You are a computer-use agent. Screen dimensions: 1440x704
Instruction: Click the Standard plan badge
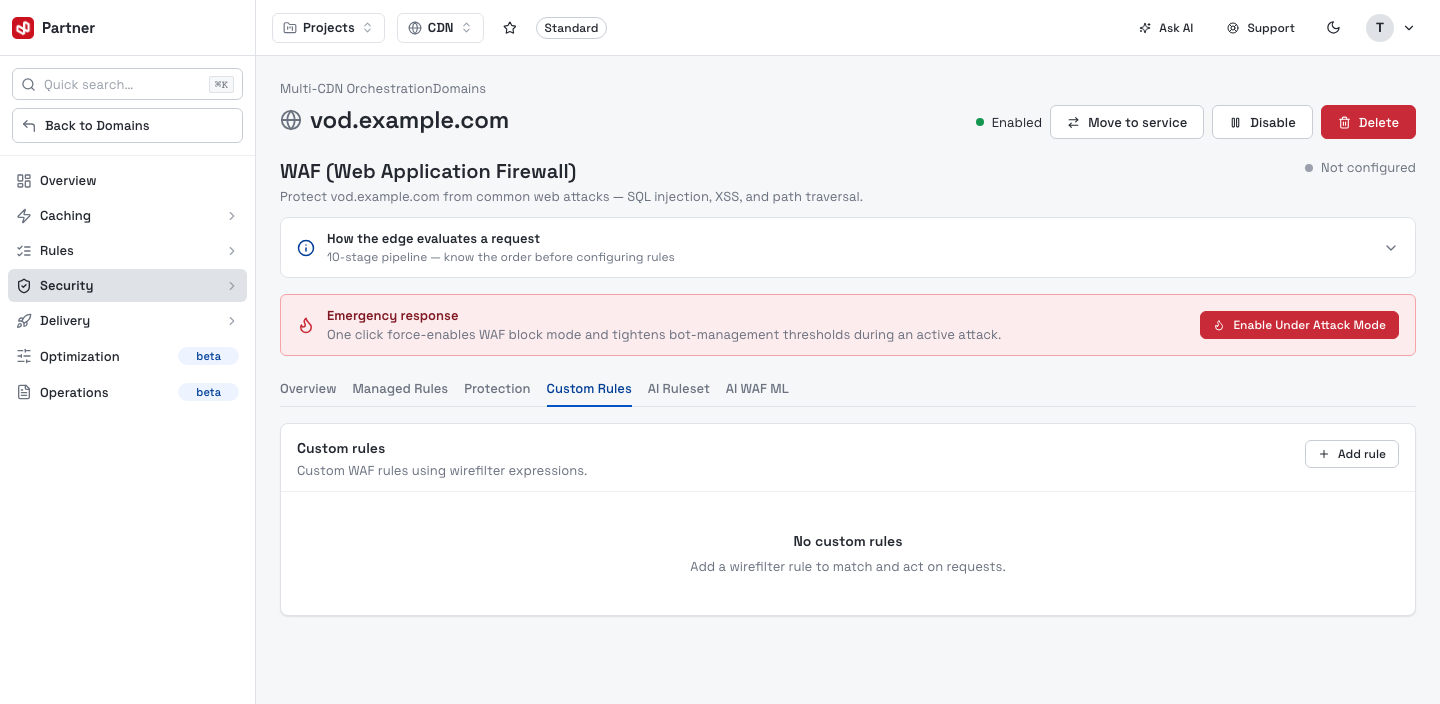tap(571, 28)
